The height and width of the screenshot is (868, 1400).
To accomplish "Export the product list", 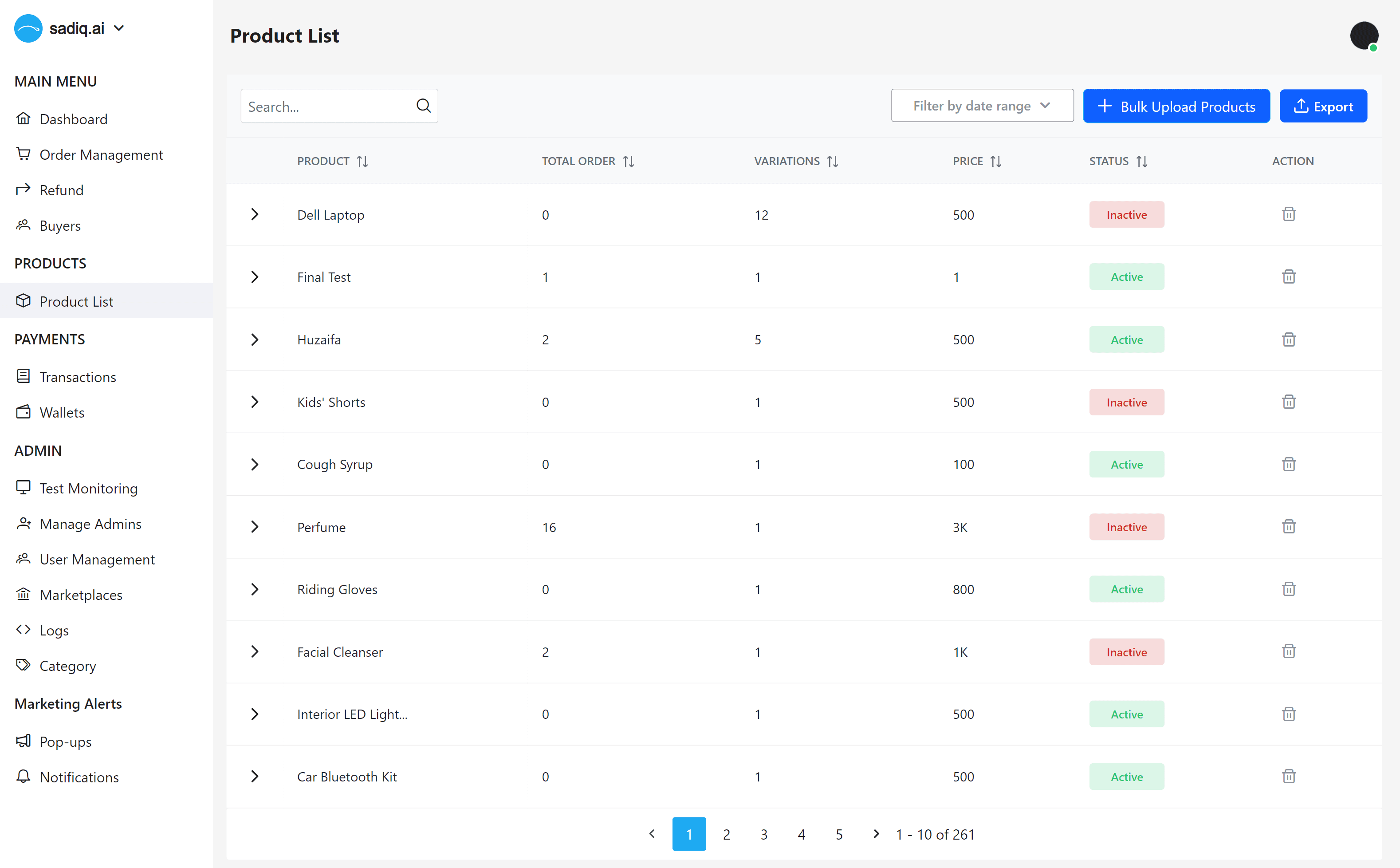I will (1322, 106).
